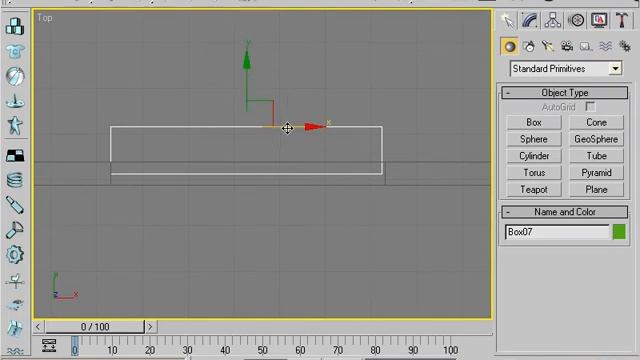Choose the GeoSphere primitive button
640x360 pixels.
pos(596,139)
